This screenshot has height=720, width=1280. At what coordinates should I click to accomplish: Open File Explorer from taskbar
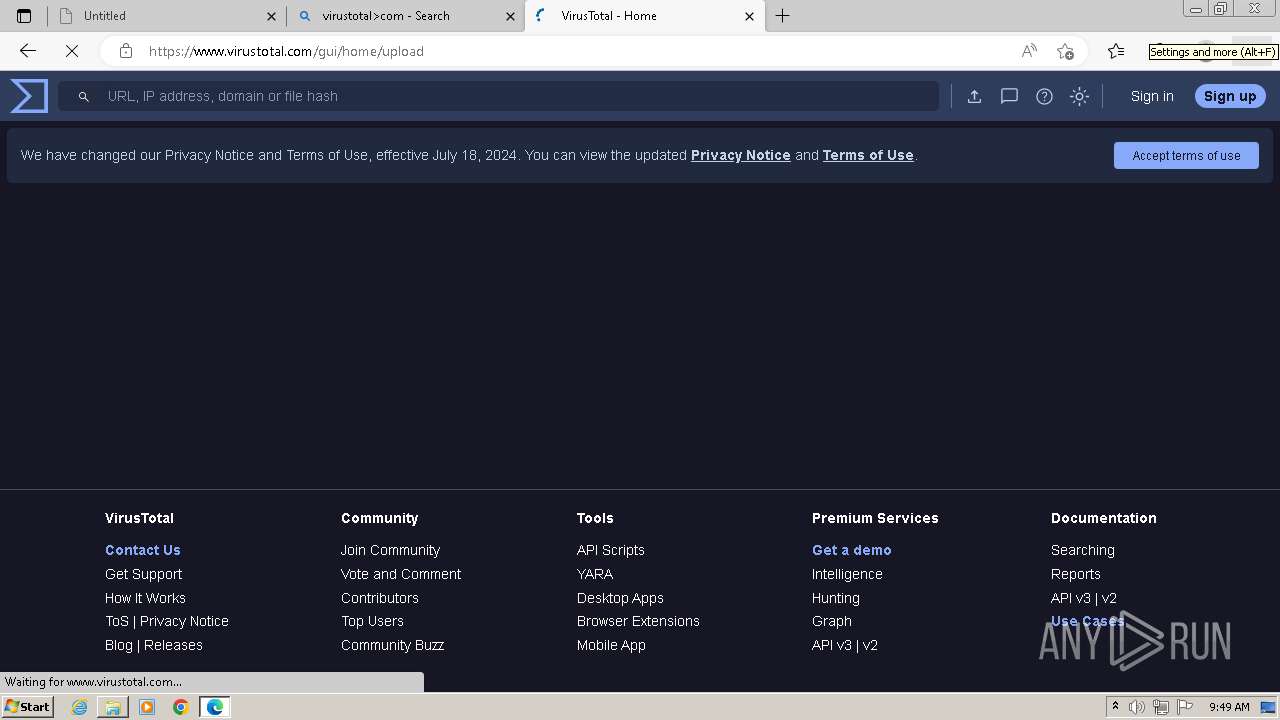click(x=113, y=707)
